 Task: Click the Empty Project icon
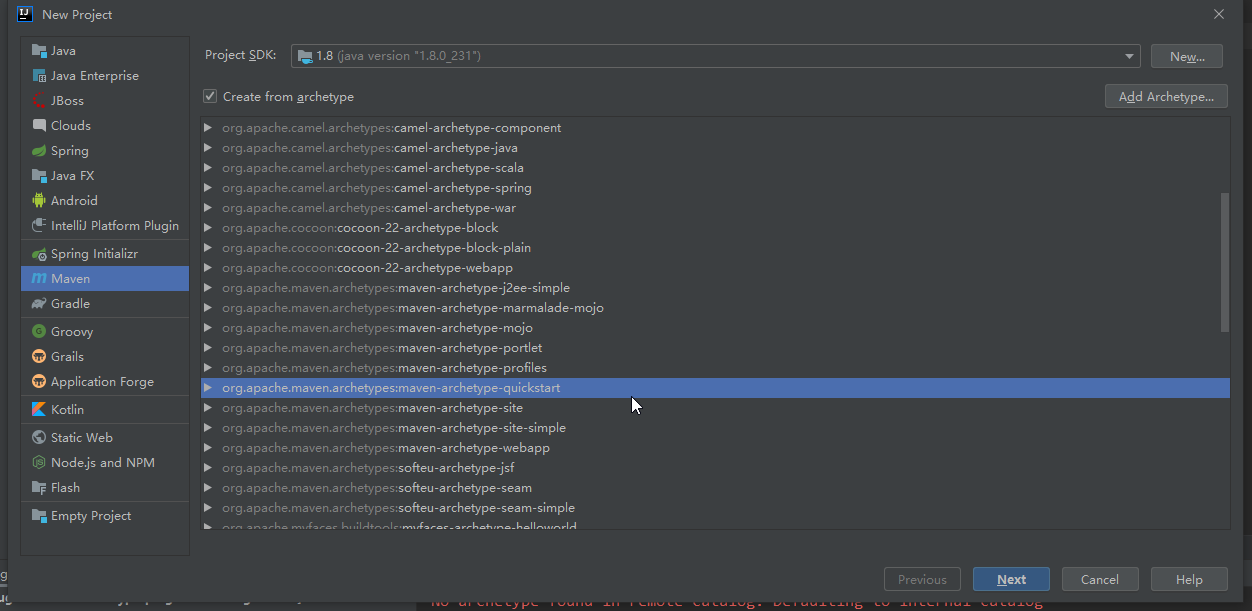pyautogui.click(x=39, y=516)
